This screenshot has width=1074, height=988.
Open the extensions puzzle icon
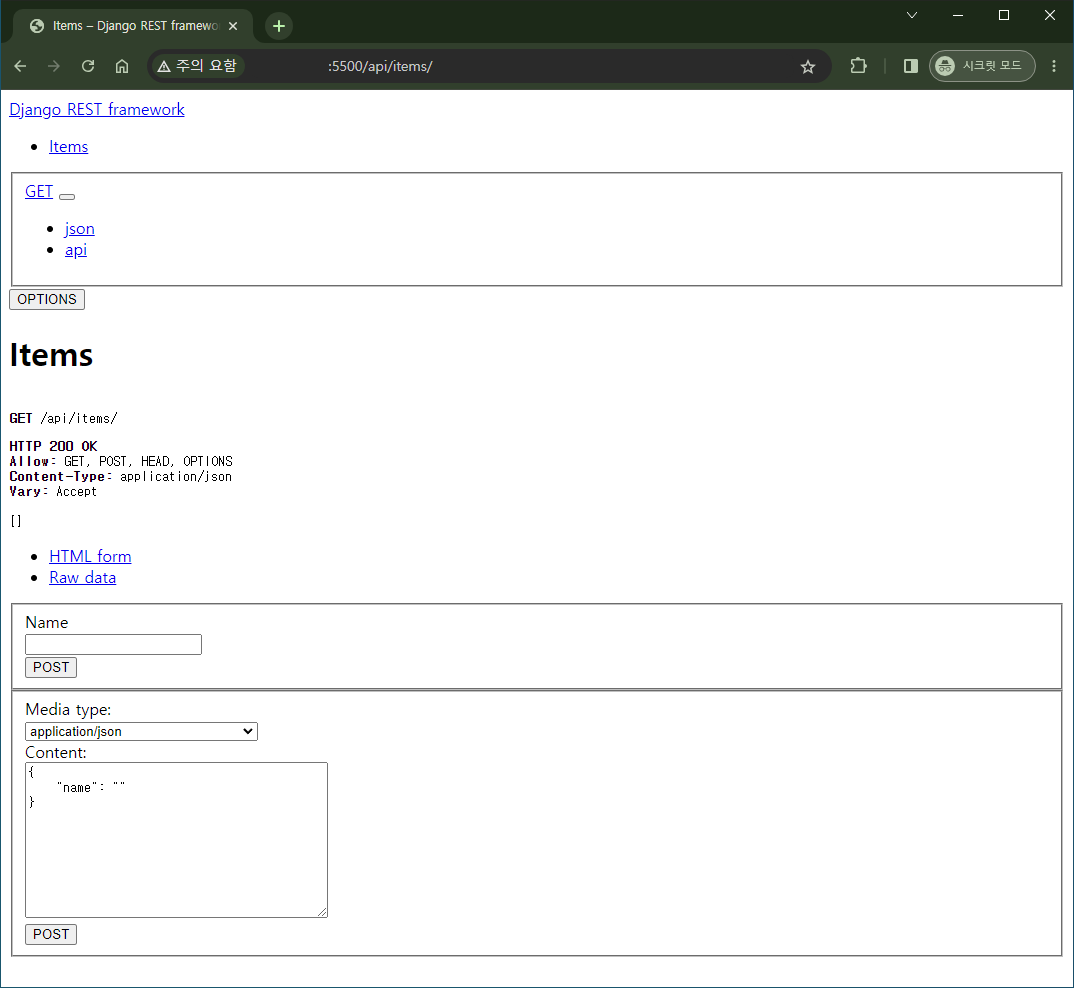(858, 66)
